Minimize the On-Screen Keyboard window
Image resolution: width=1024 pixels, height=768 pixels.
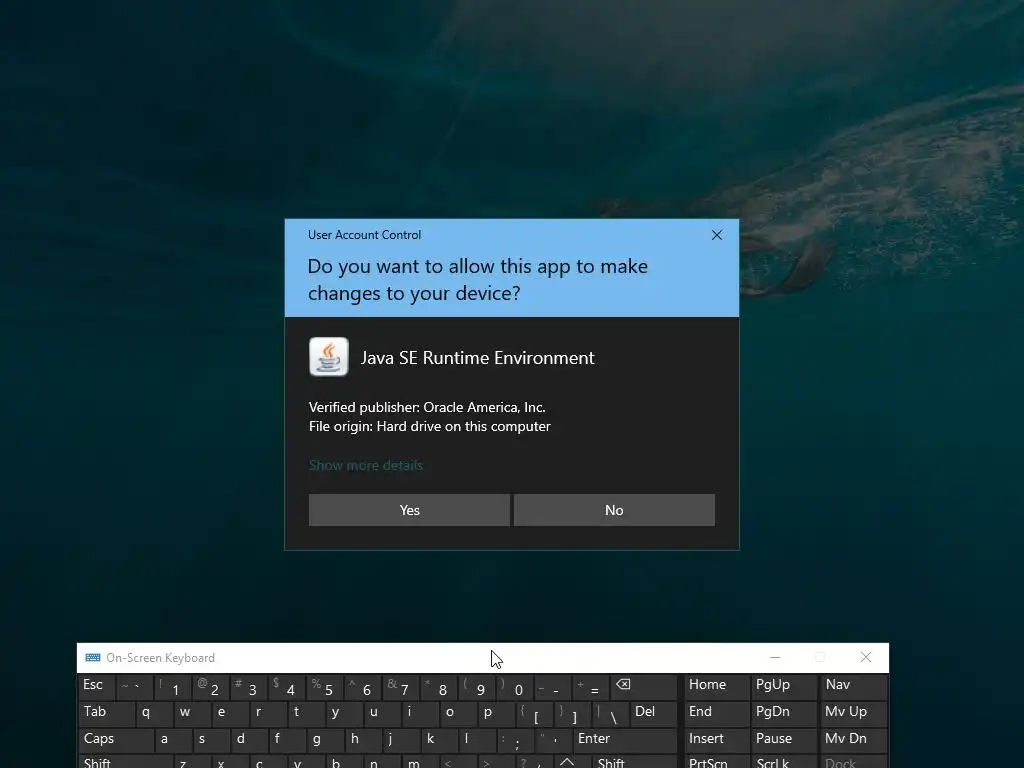click(x=775, y=657)
